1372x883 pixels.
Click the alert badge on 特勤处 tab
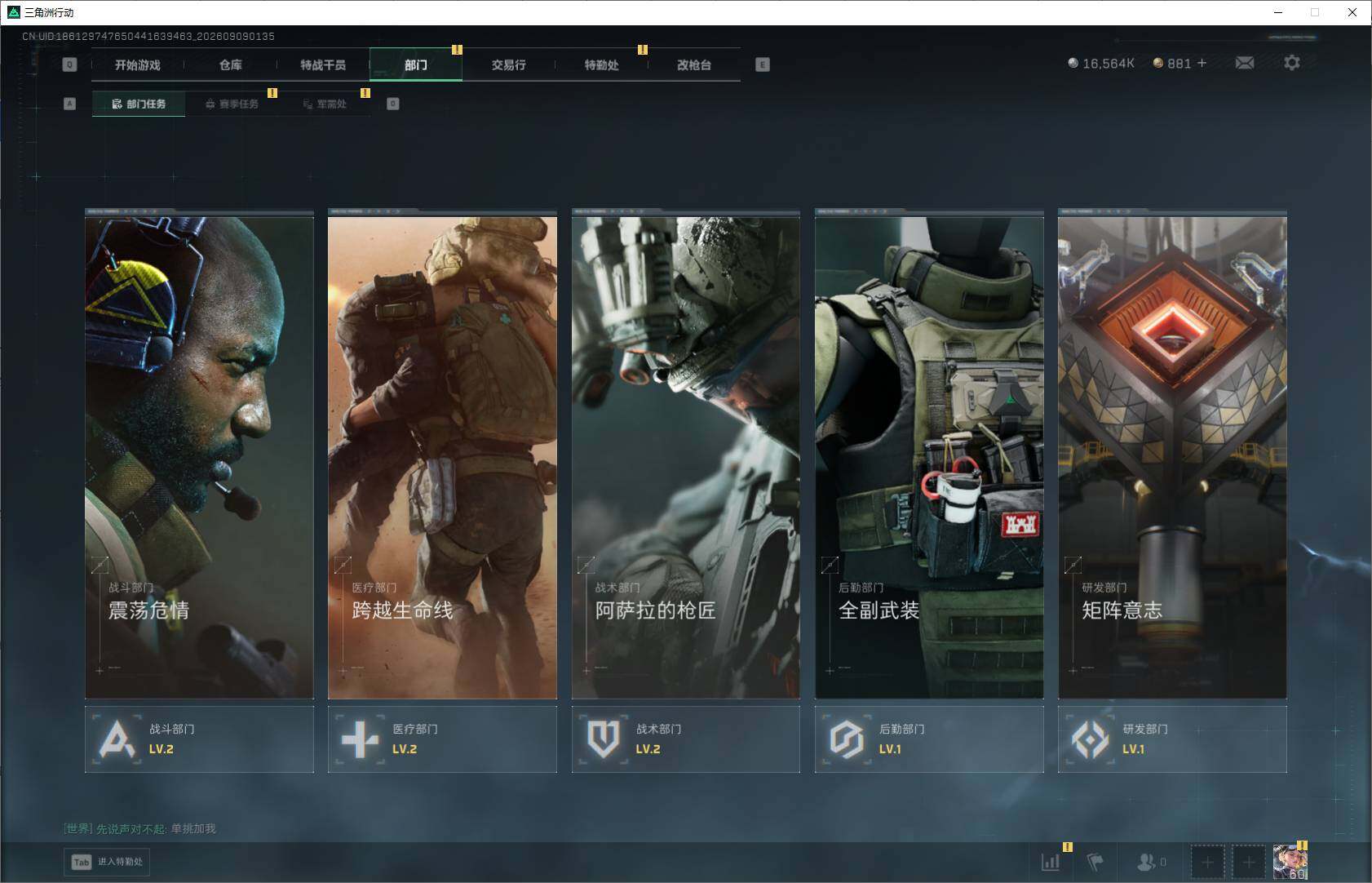643,50
